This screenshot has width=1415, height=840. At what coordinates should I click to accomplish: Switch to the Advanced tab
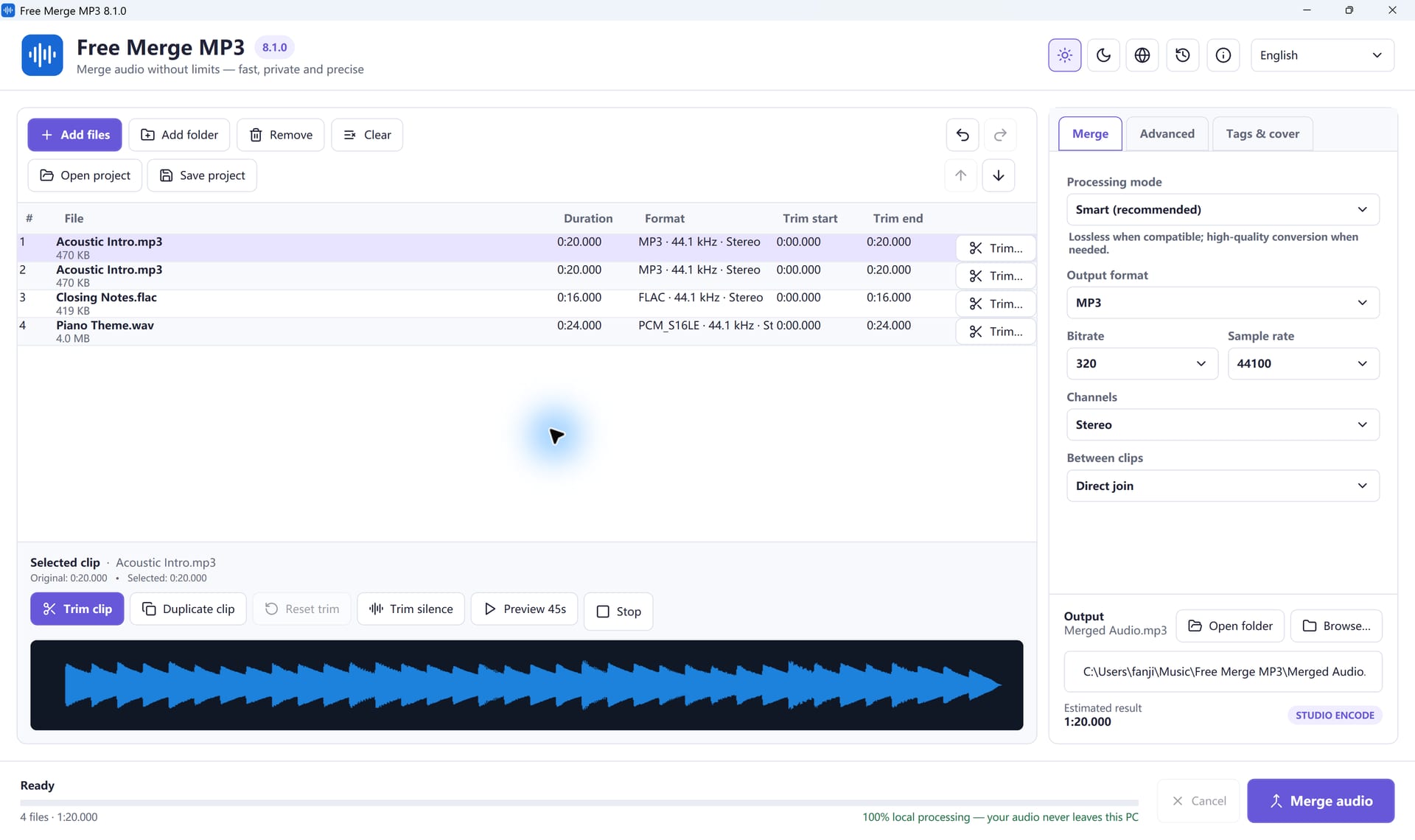[1167, 134]
